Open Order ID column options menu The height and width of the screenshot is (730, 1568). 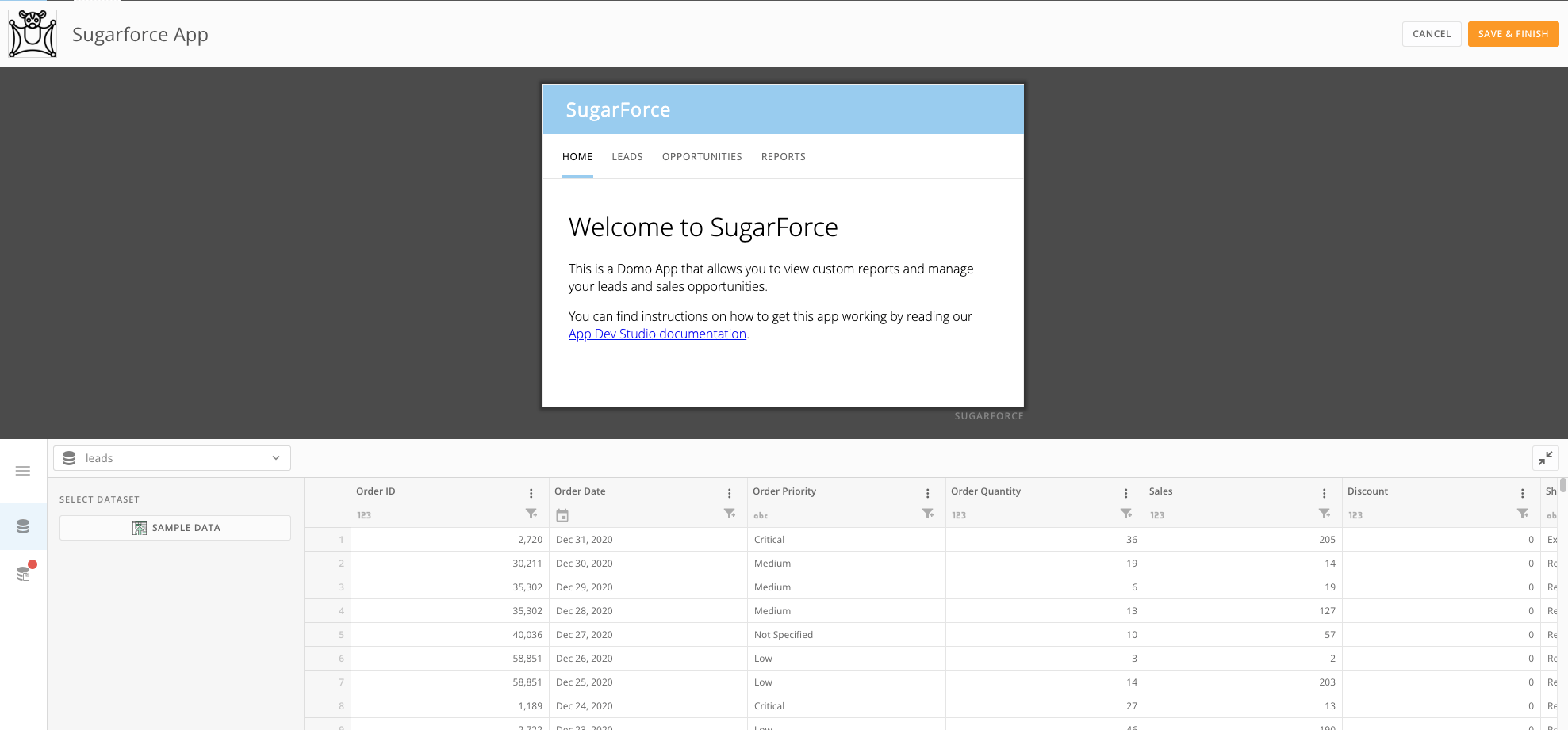pyautogui.click(x=531, y=493)
